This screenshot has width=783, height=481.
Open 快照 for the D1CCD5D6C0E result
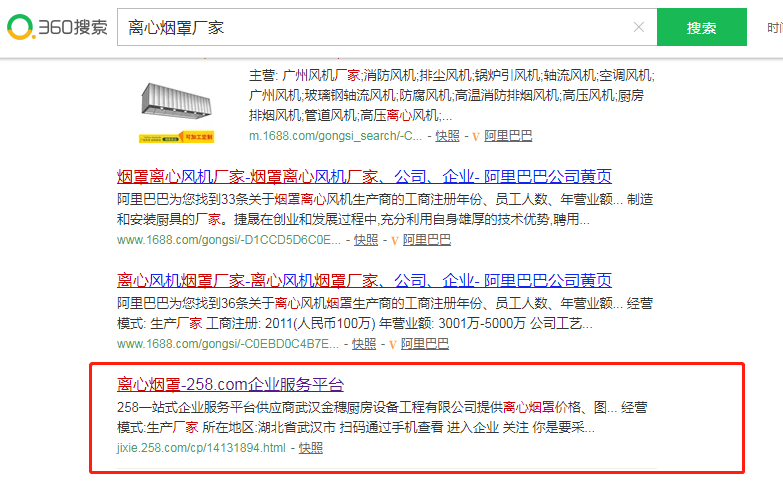pos(366,240)
